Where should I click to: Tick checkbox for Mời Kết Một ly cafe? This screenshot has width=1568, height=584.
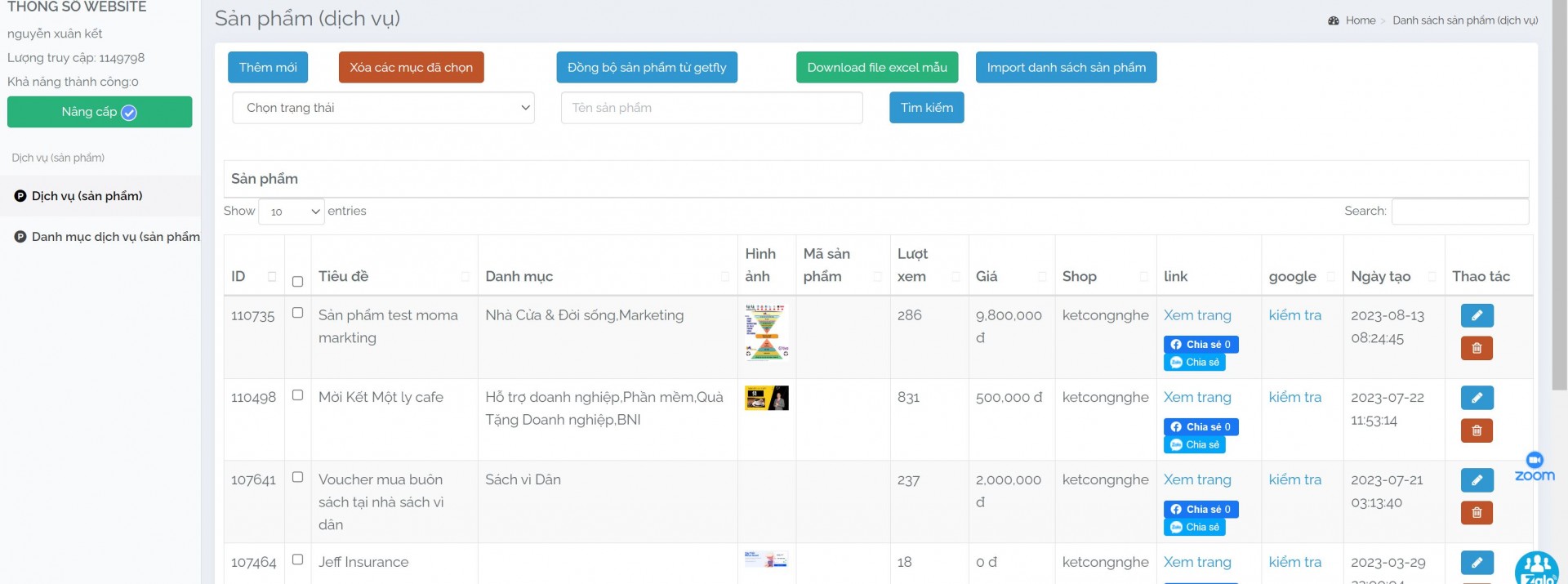(297, 395)
